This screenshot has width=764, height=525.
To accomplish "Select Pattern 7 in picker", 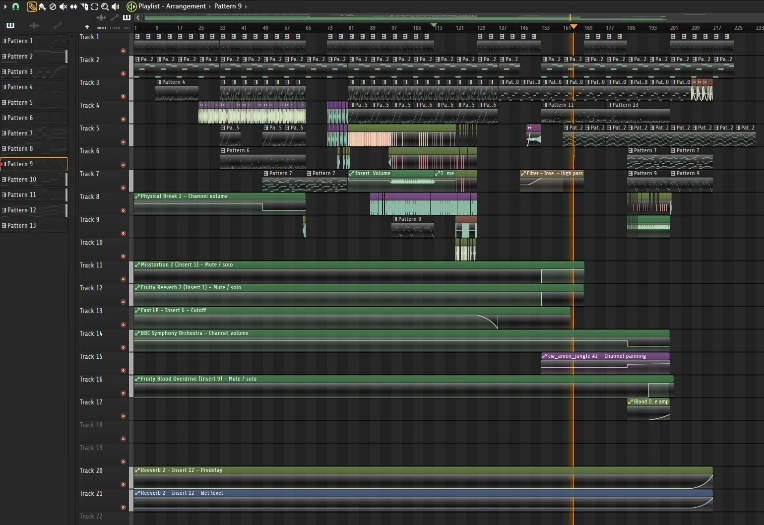I will coord(34,133).
